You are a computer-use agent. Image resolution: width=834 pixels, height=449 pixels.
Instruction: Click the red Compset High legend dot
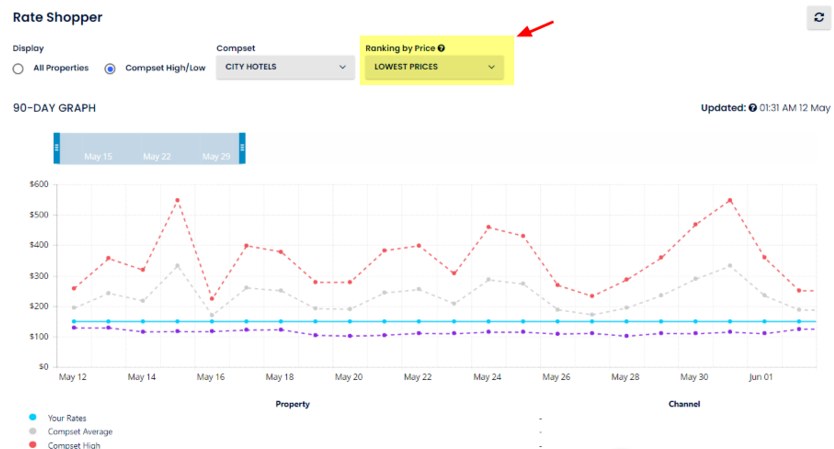tap(33, 445)
